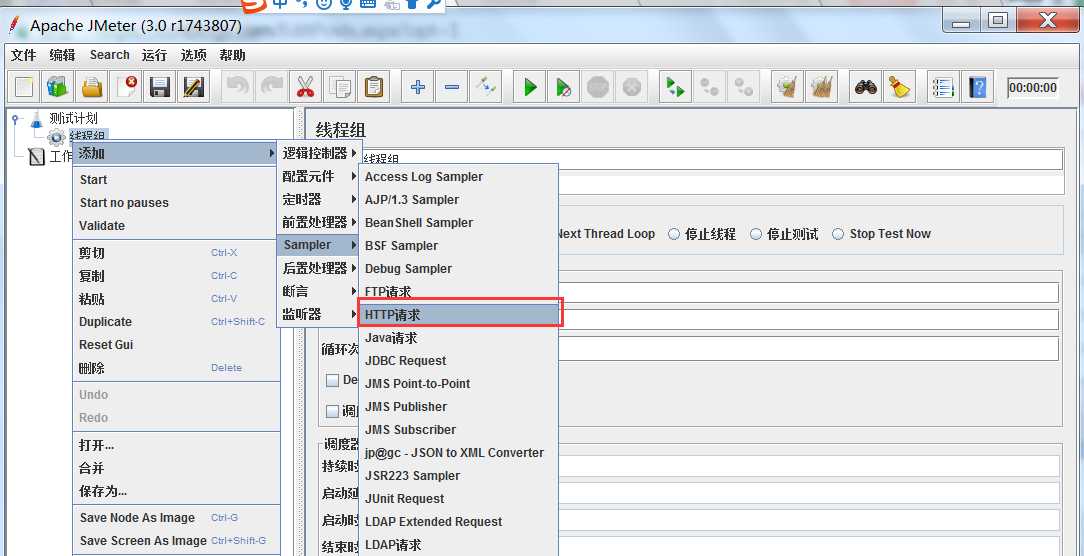Click the Open file folder icon
1084x556 pixels.
[x=92, y=87]
